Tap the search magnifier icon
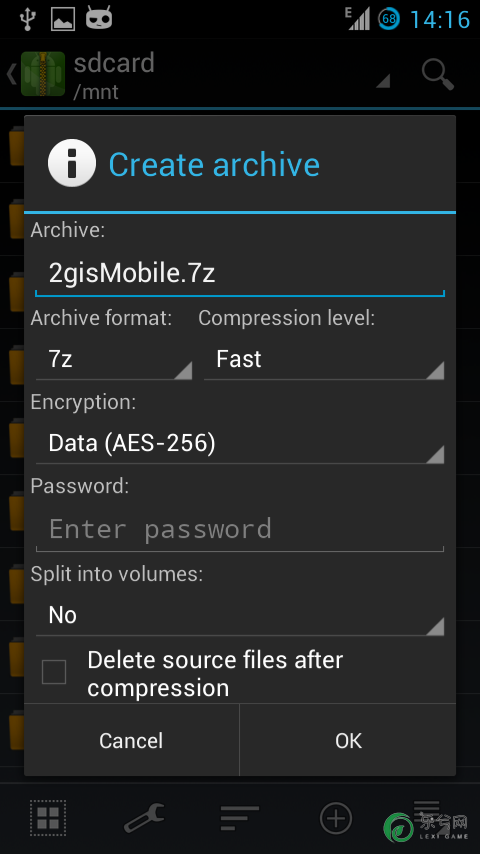This screenshot has height=854, width=480. pos(438,75)
